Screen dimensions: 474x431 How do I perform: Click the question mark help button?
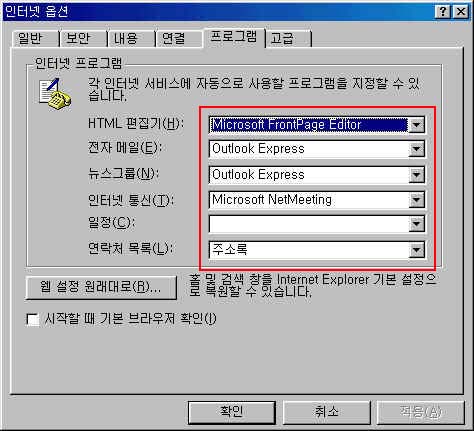[443, 12]
